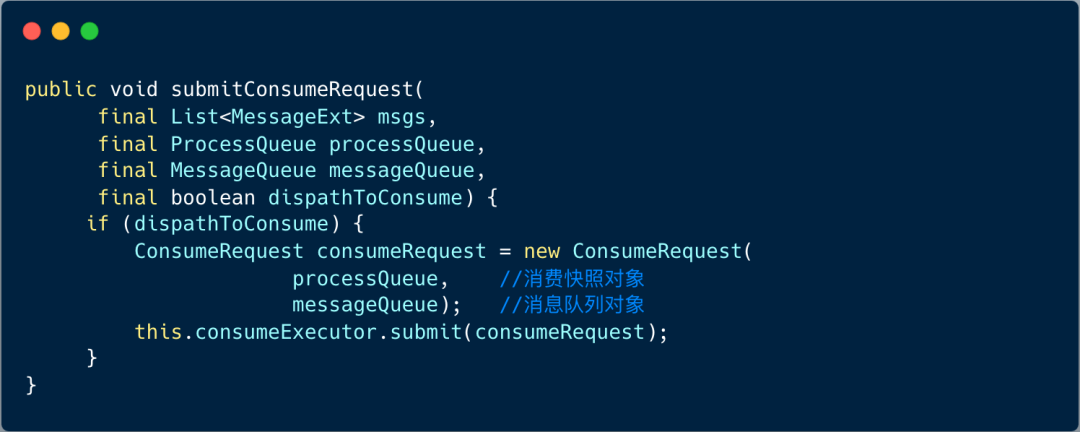This screenshot has width=1080, height=432.
Task: Click the "public" keyword
Action: coord(61,89)
